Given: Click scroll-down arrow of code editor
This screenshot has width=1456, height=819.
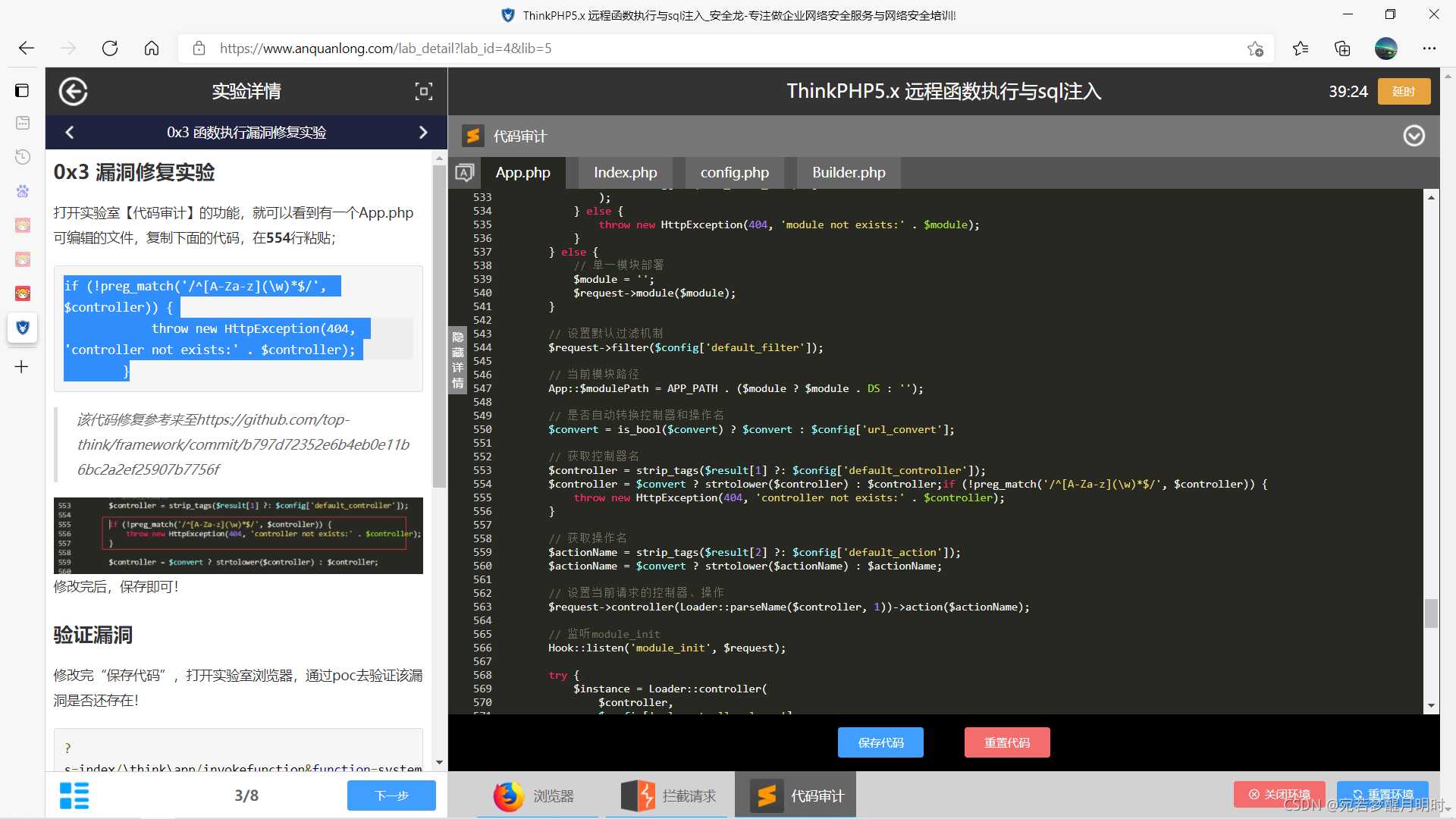Looking at the screenshot, I should [1431, 705].
